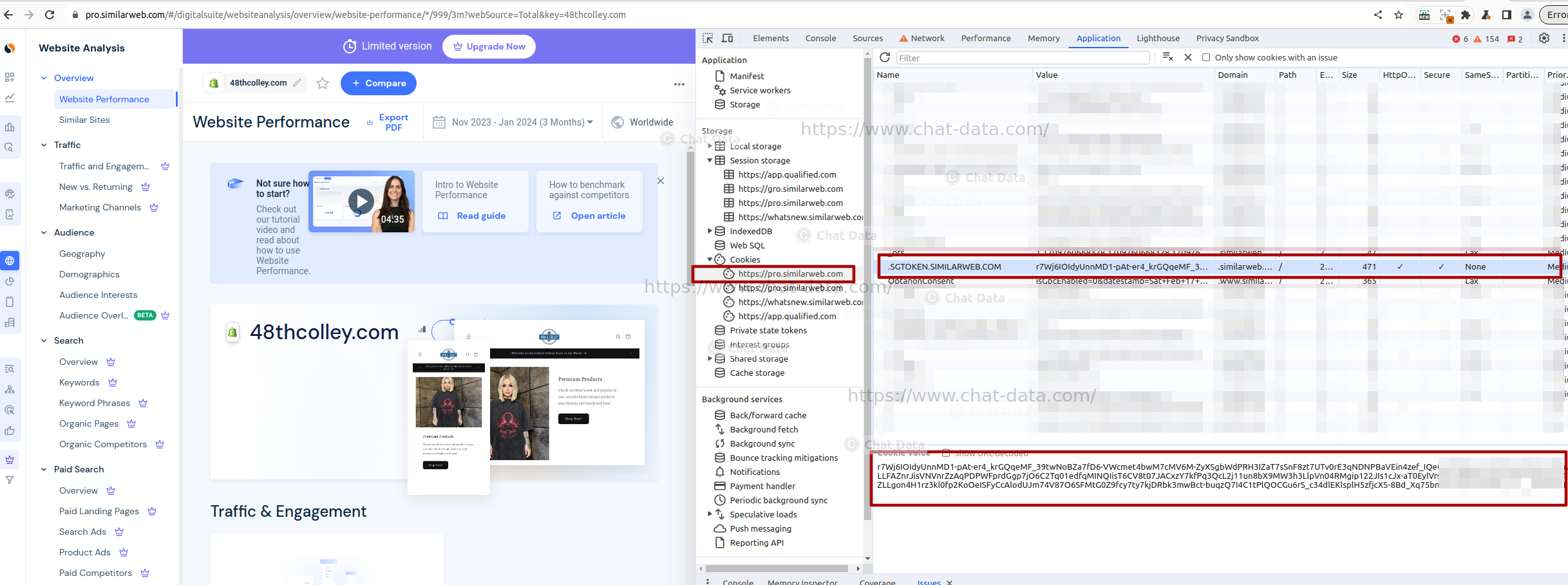Open the calendar date range icon
This screenshot has width=1568, height=585.
(x=439, y=122)
